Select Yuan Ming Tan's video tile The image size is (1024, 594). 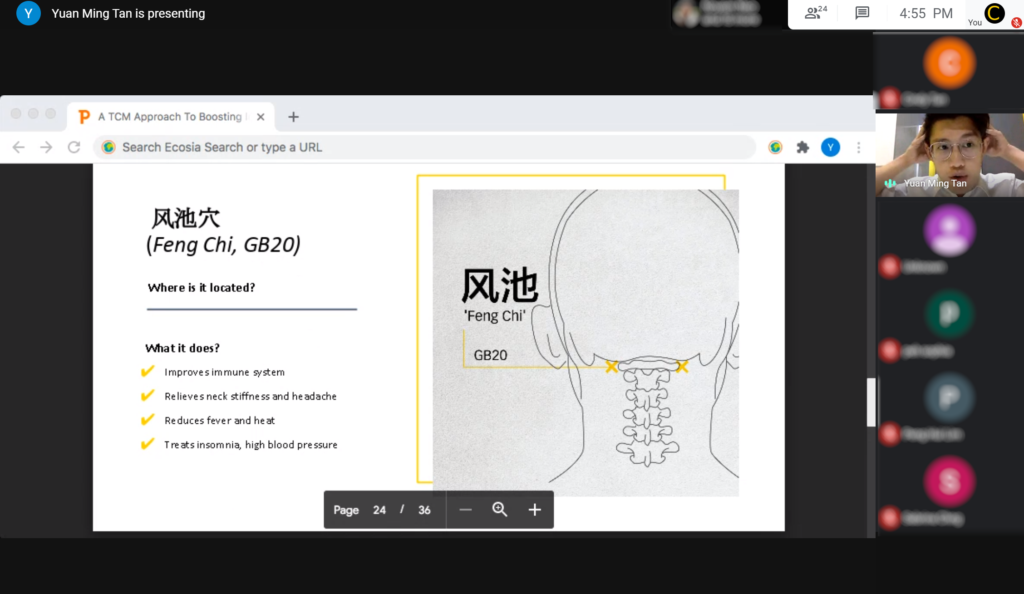click(x=949, y=154)
